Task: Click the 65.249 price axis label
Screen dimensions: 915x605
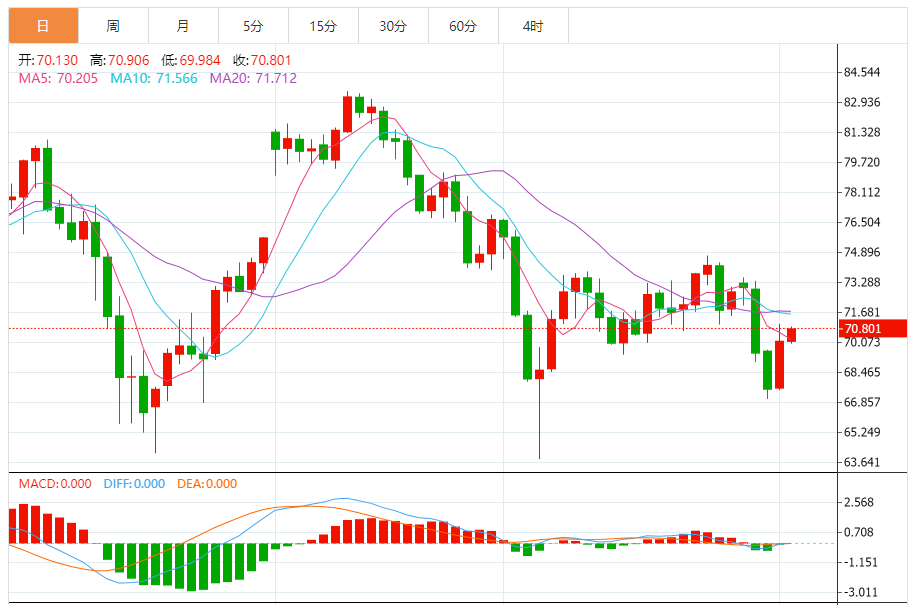Action: [x=862, y=432]
